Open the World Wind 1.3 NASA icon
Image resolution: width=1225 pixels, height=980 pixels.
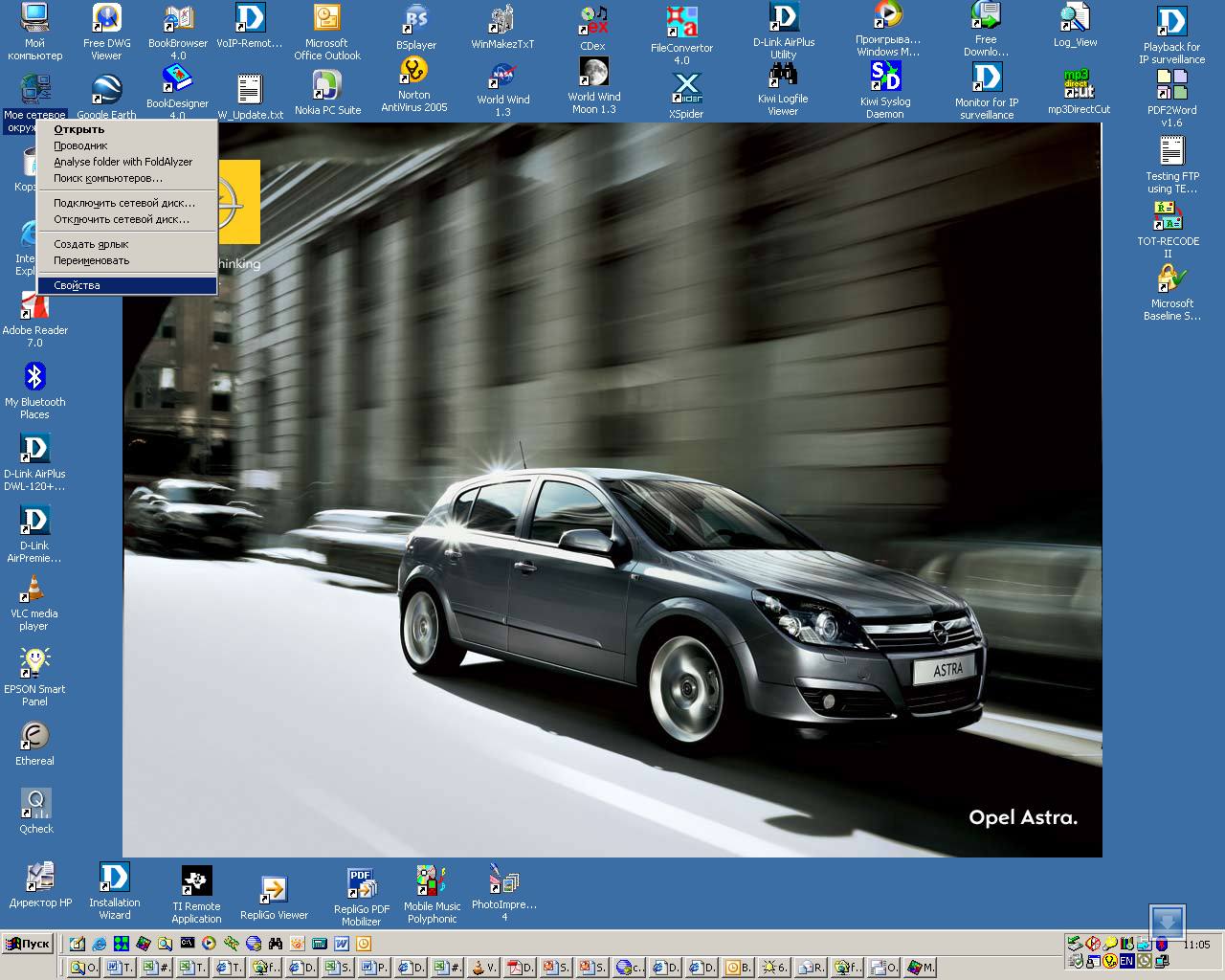[503, 77]
